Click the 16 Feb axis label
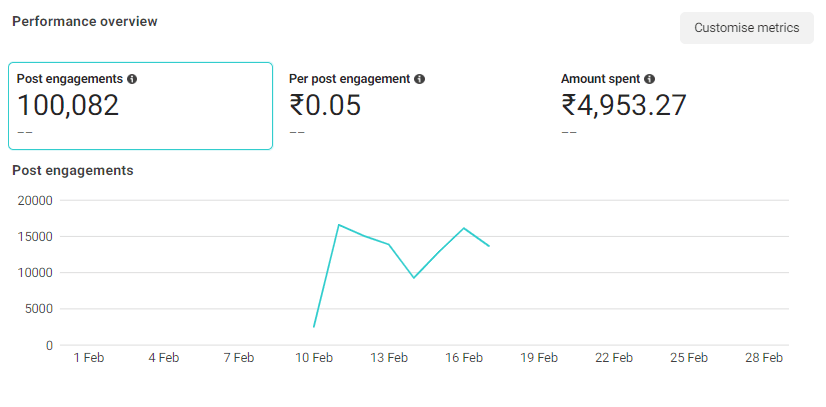The height and width of the screenshot is (407, 826). (464, 358)
